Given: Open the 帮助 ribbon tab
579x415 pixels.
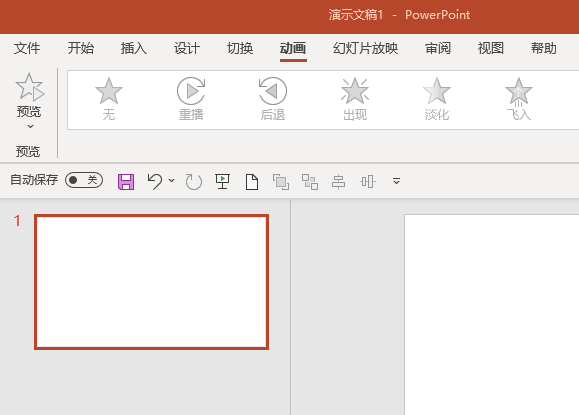Looking at the screenshot, I should [544, 48].
